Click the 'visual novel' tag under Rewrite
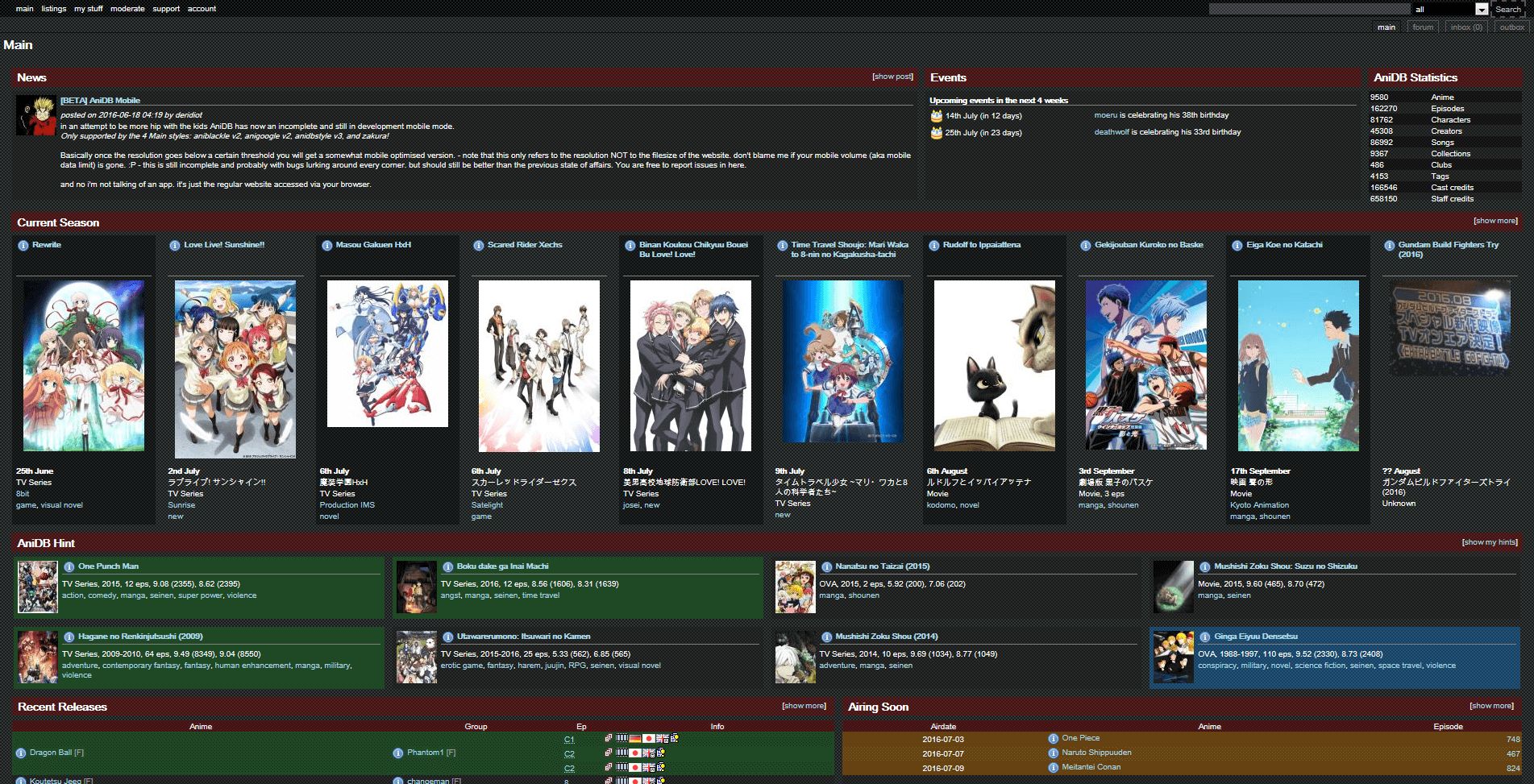1534x784 pixels. tap(62, 505)
